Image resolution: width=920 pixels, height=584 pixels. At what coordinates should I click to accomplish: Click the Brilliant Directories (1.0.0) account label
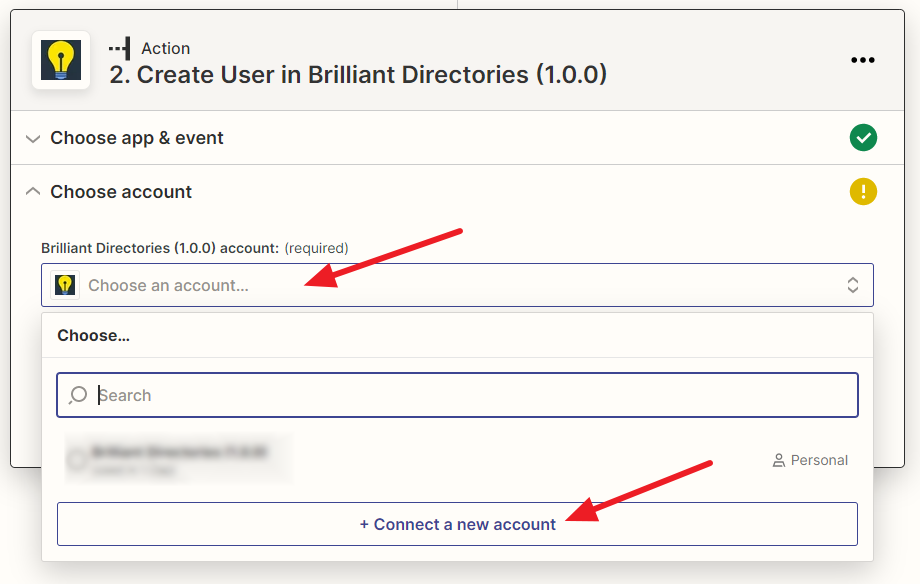pos(160,248)
